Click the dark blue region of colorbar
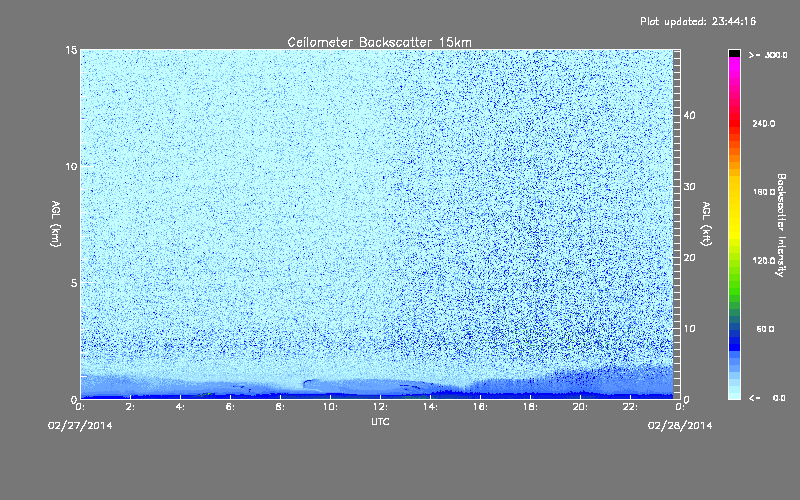This screenshot has width=800, height=500. tap(734, 339)
